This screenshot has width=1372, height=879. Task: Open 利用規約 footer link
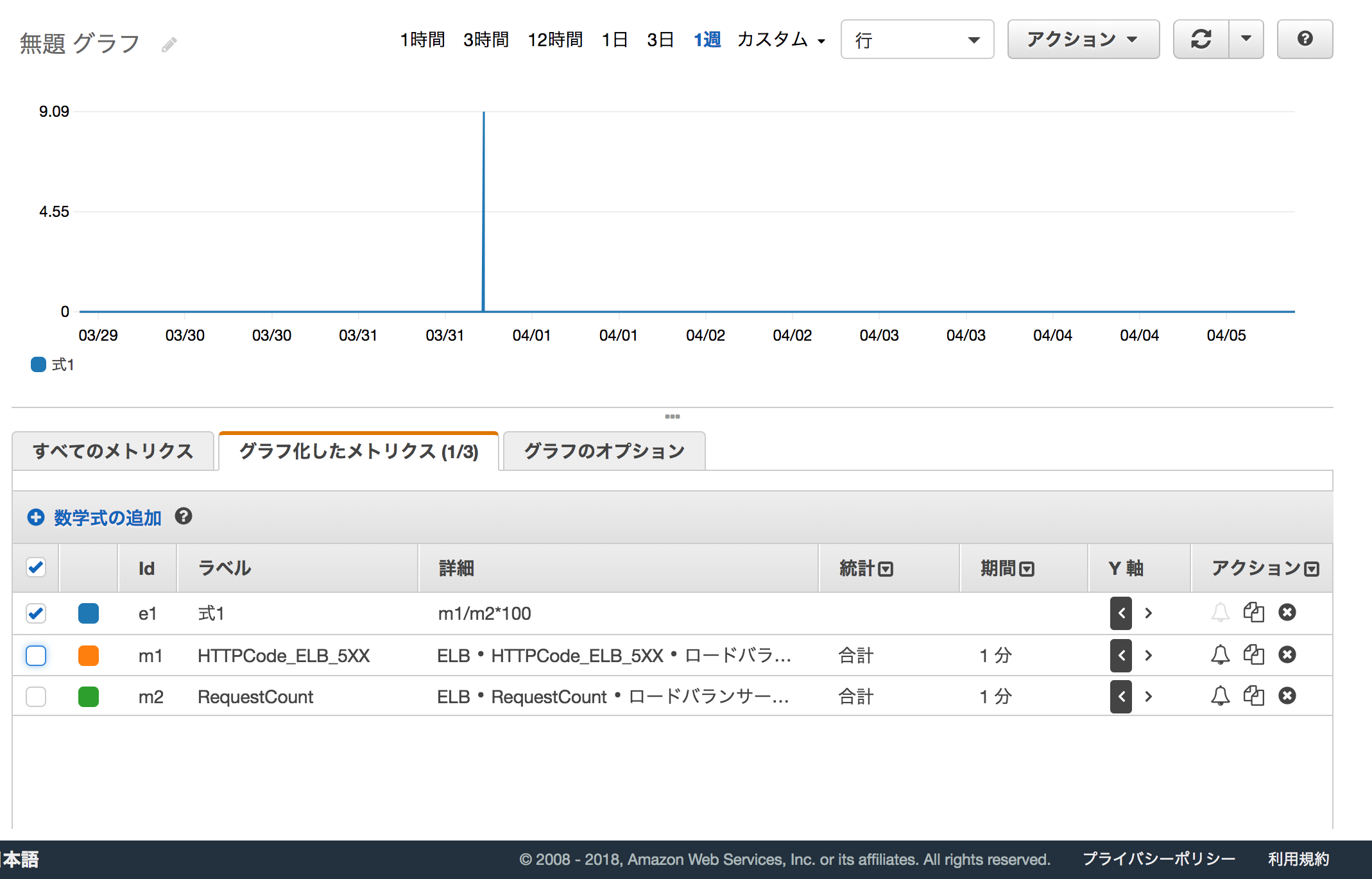1298,859
